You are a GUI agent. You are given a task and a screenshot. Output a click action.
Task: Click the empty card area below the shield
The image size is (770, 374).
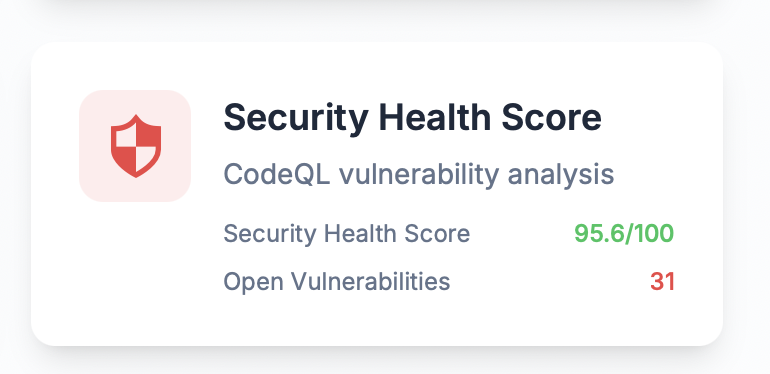pyautogui.click(x=135, y=270)
